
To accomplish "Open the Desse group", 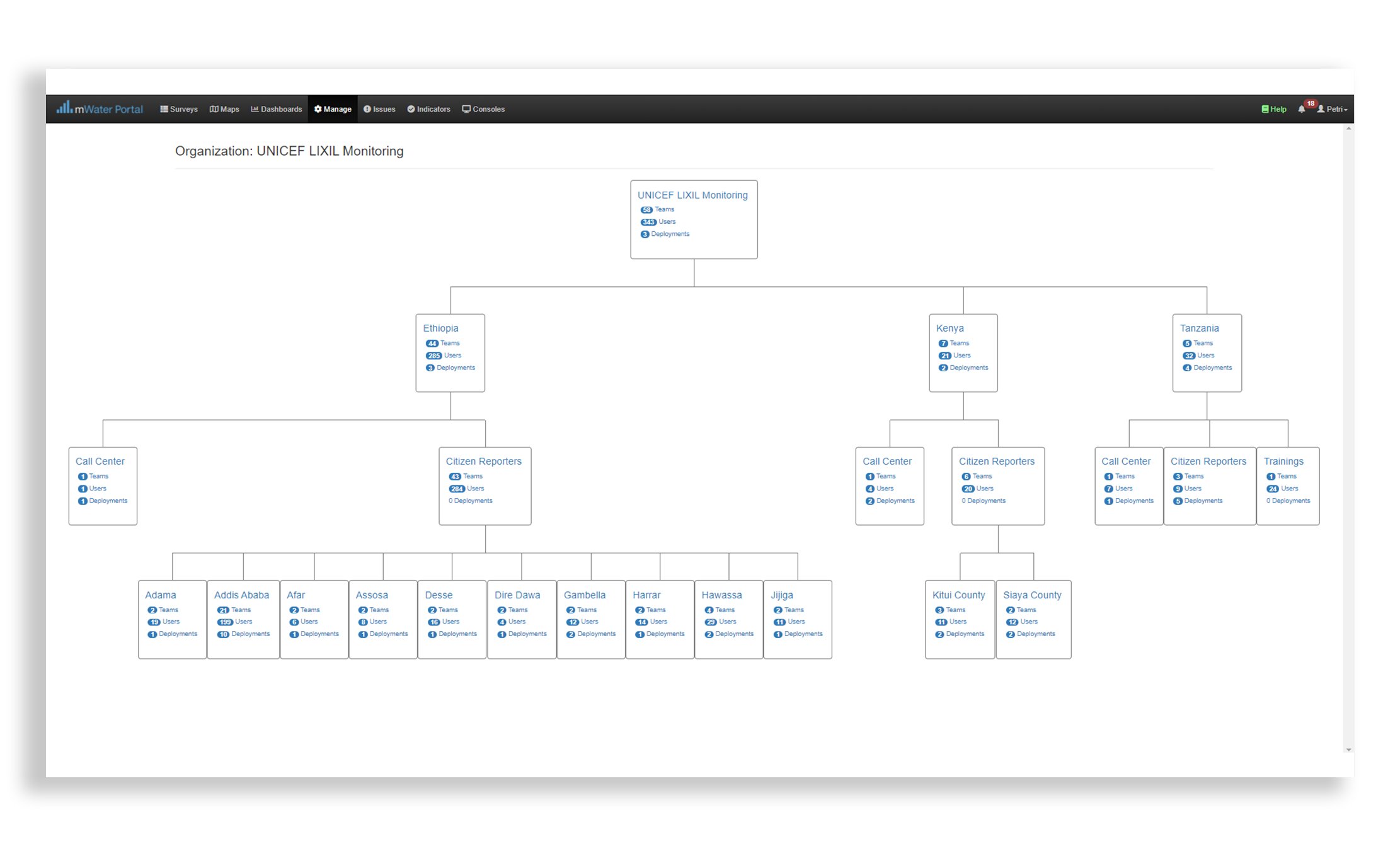I will click(439, 594).
